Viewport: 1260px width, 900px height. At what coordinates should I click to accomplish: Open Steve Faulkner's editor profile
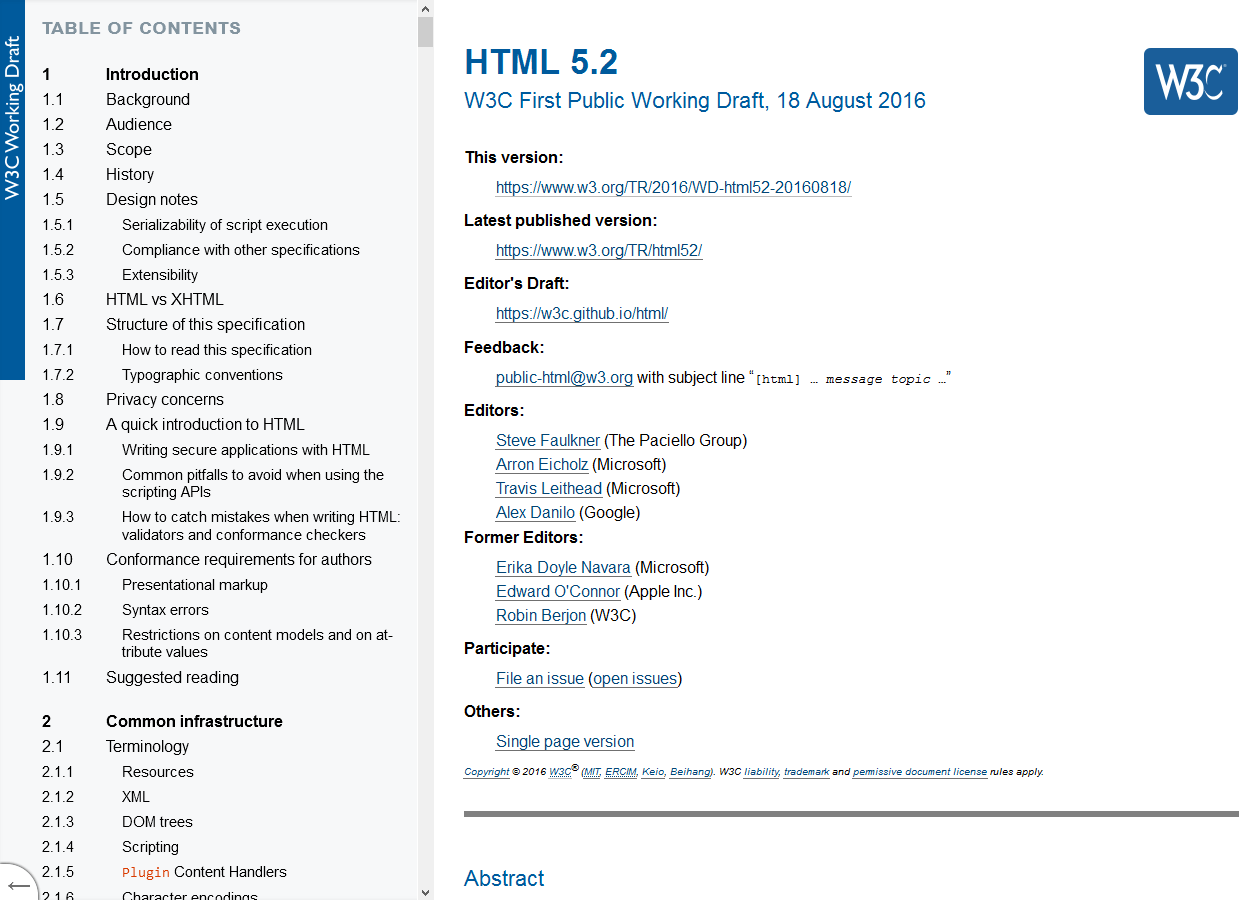pyautogui.click(x=547, y=440)
